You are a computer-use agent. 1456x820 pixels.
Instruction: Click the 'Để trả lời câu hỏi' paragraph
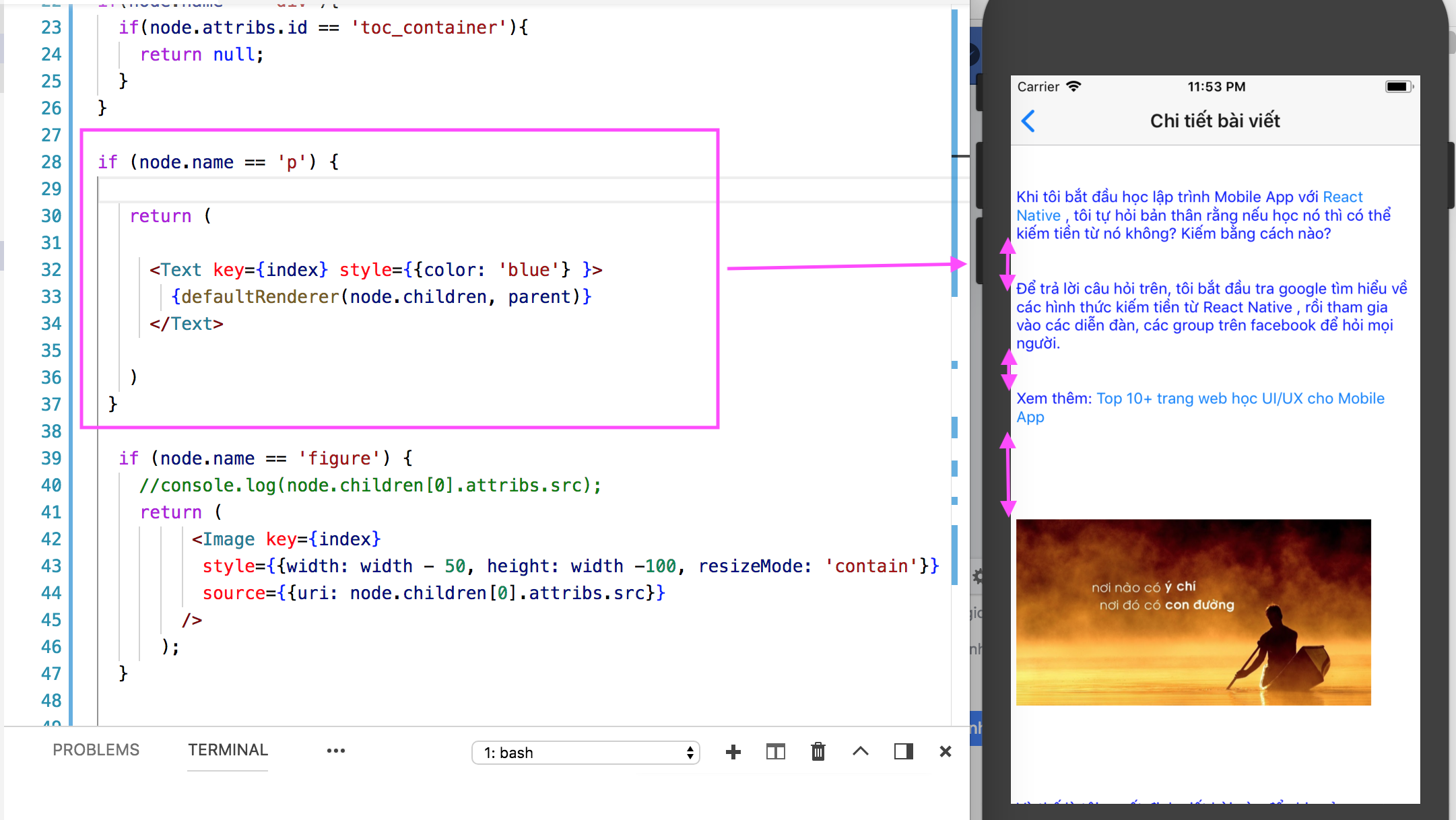[x=1211, y=316]
